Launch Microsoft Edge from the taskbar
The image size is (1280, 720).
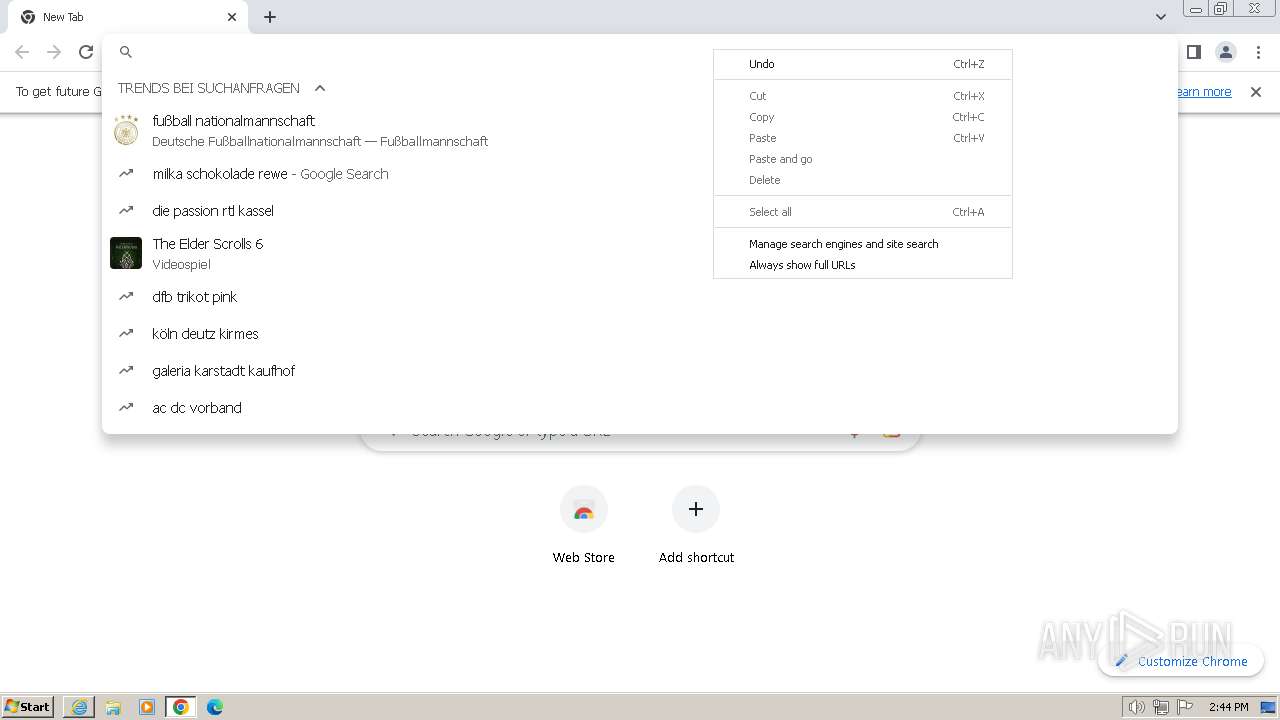(215, 707)
